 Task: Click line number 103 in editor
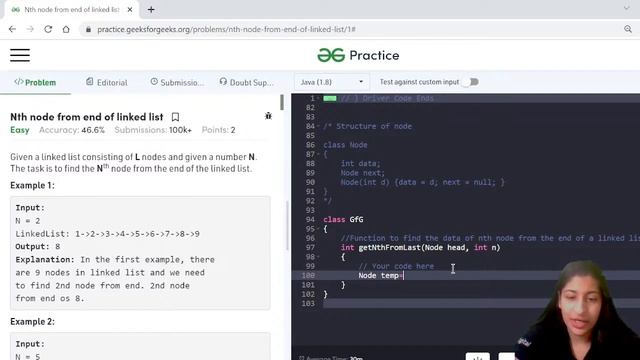tap(308, 303)
